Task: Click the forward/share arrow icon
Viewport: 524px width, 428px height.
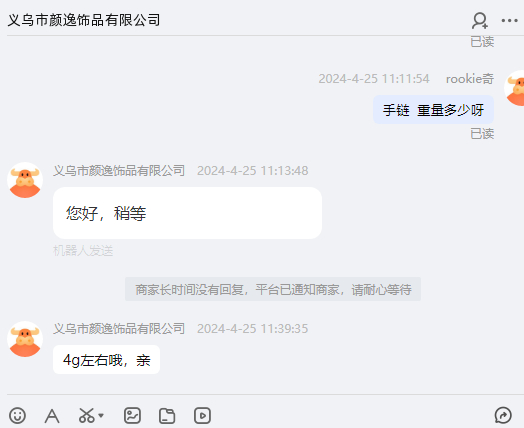Action: click(503, 415)
